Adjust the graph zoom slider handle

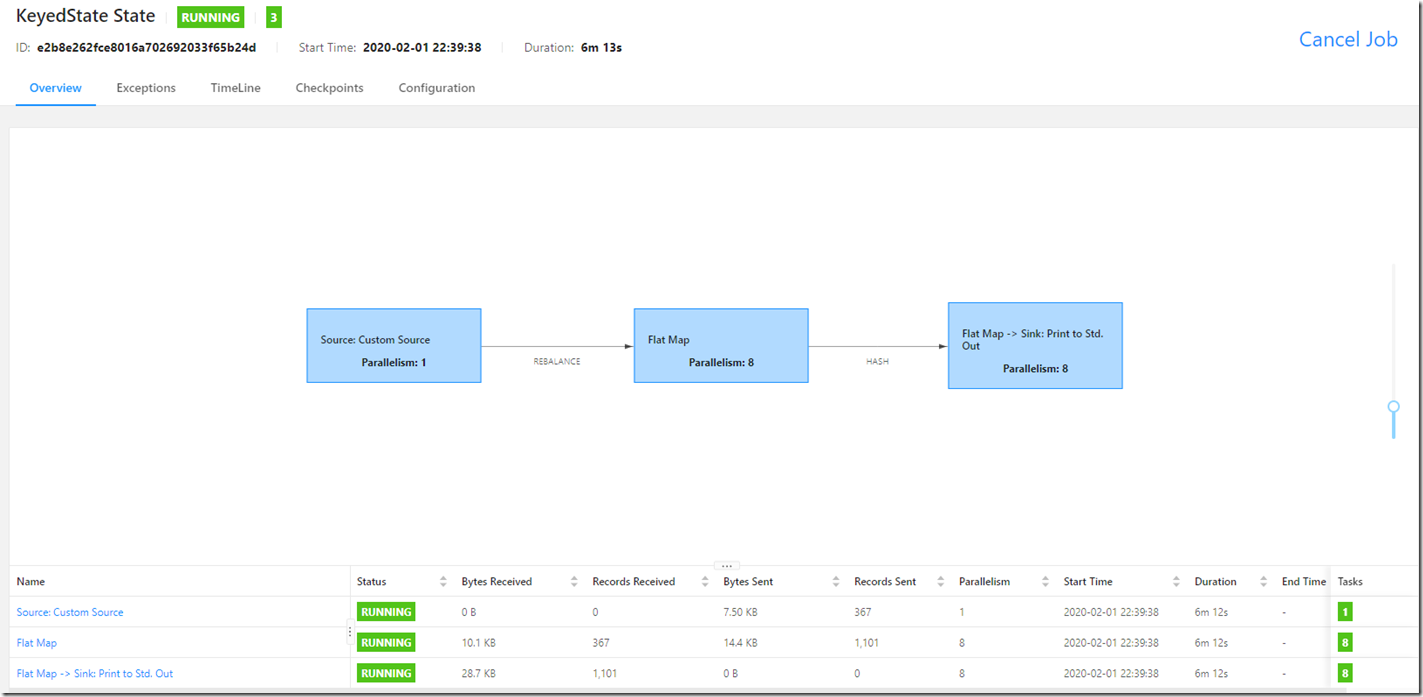1393,407
